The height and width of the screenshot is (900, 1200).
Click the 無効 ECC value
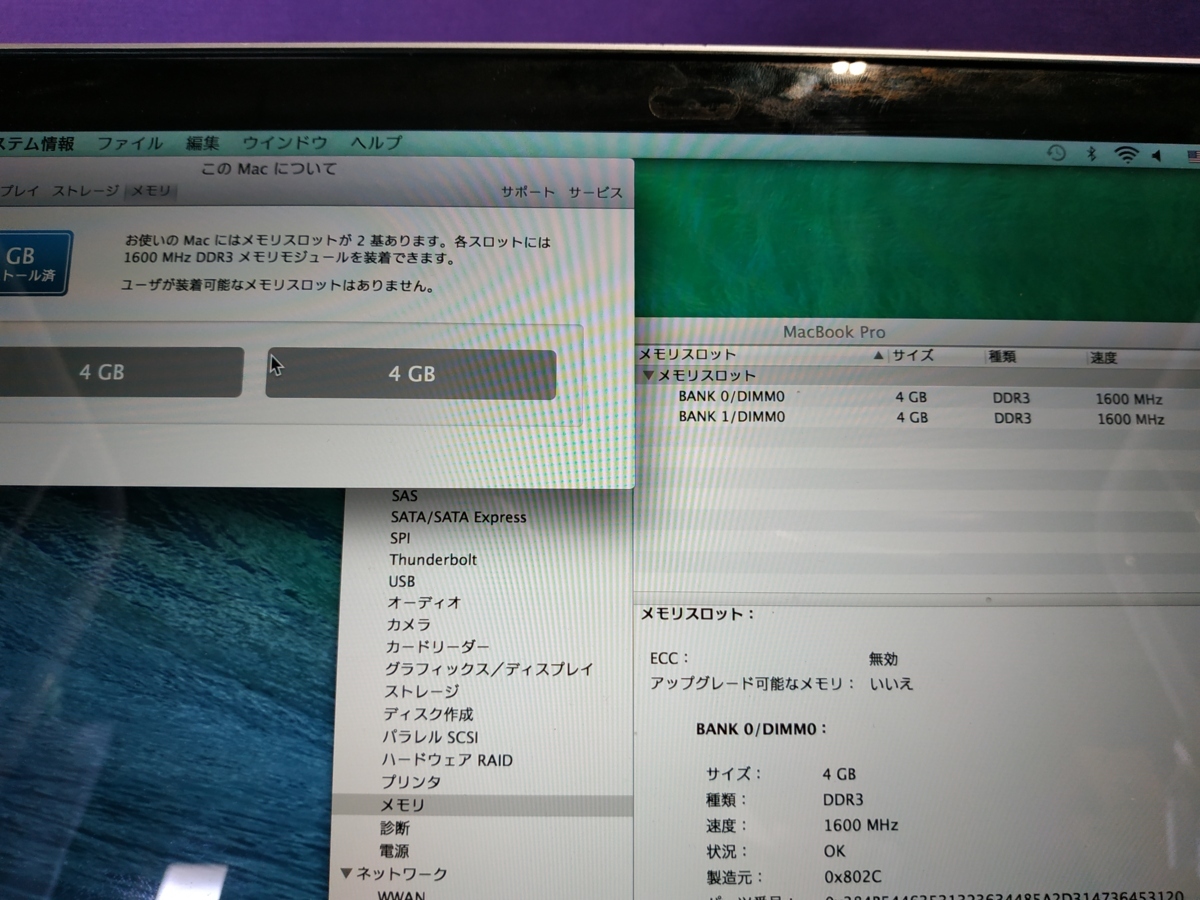coord(883,659)
